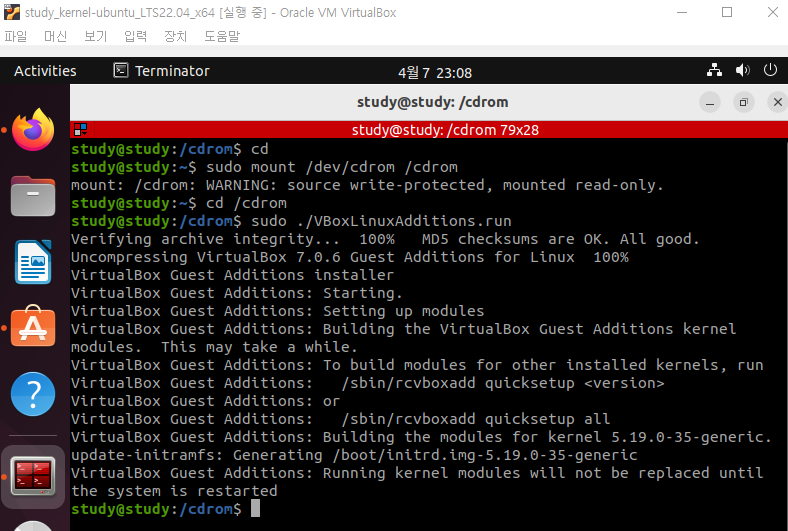
Task: Open Firefox from the Ubuntu dock
Action: point(33,130)
